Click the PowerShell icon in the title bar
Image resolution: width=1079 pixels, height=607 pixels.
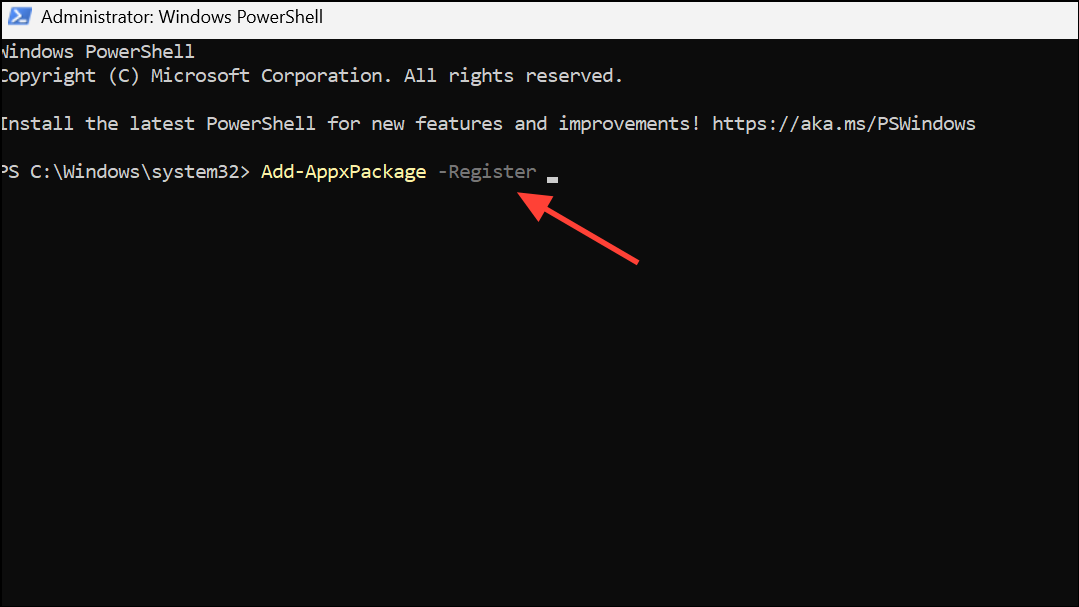(x=20, y=18)
